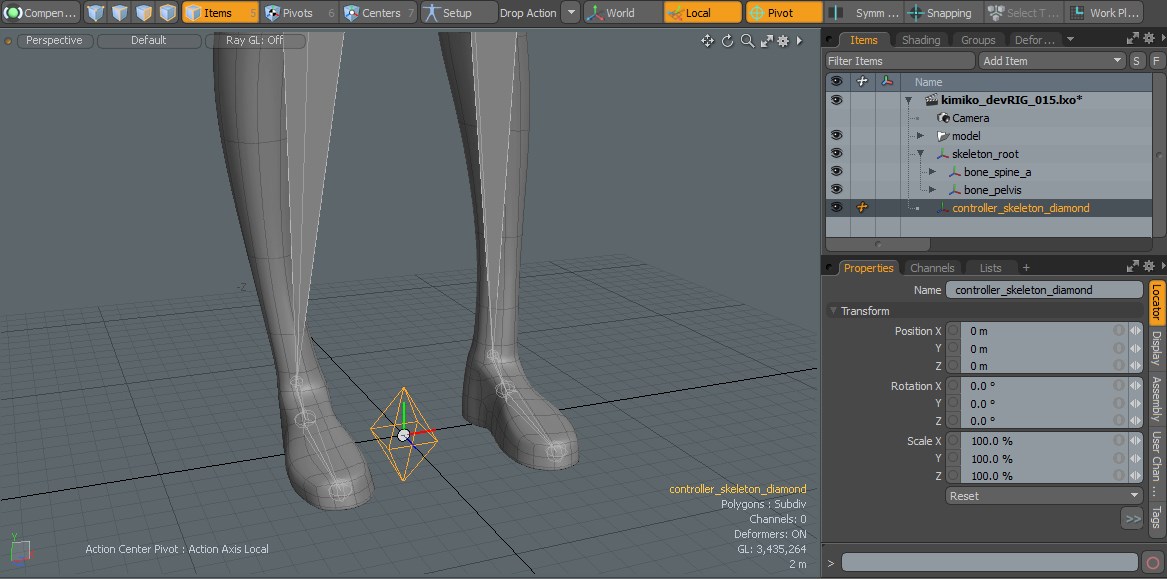The width and height of the screenshot is (1167, 579).
Task: Expand the model item
Action: pos(921,135)
